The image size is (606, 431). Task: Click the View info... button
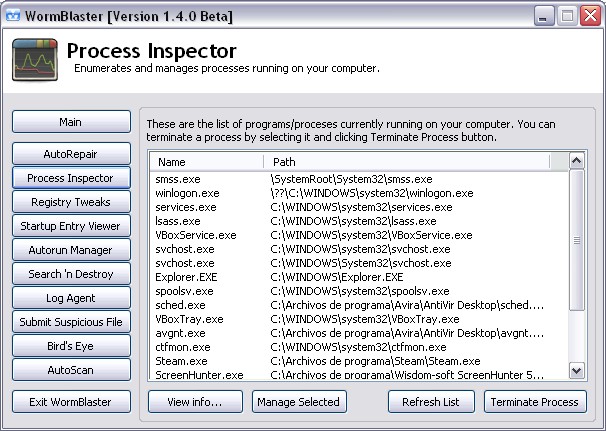pyautogui.click(x=196, y=402)
